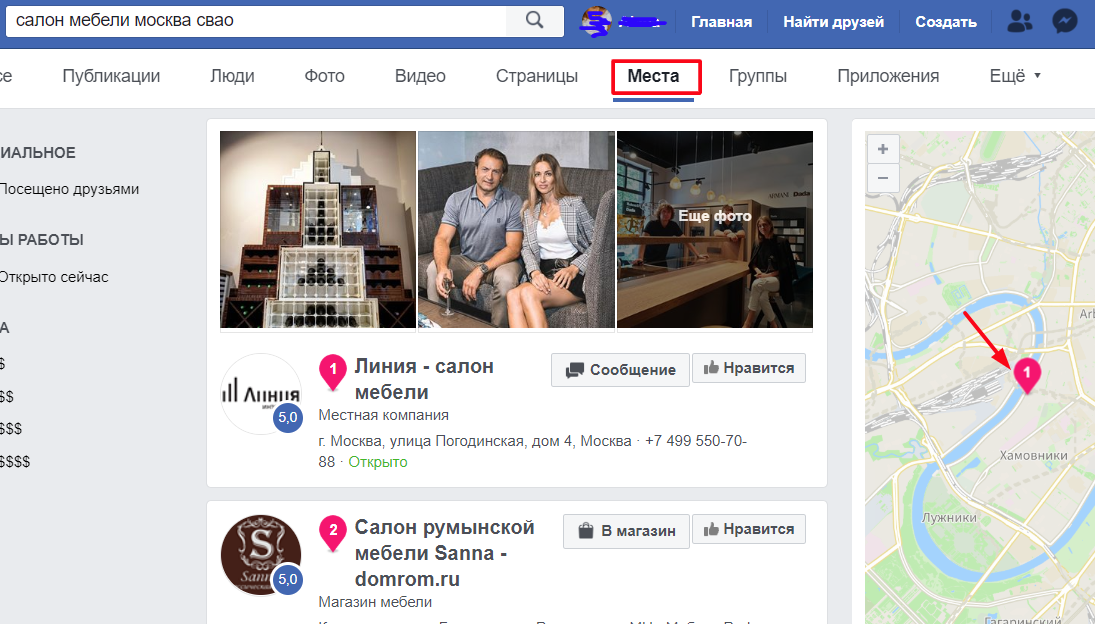This screenshot has height=624, width=1095.
Task: Switch to the Приложения tab
Action: (x=888, y=75)
